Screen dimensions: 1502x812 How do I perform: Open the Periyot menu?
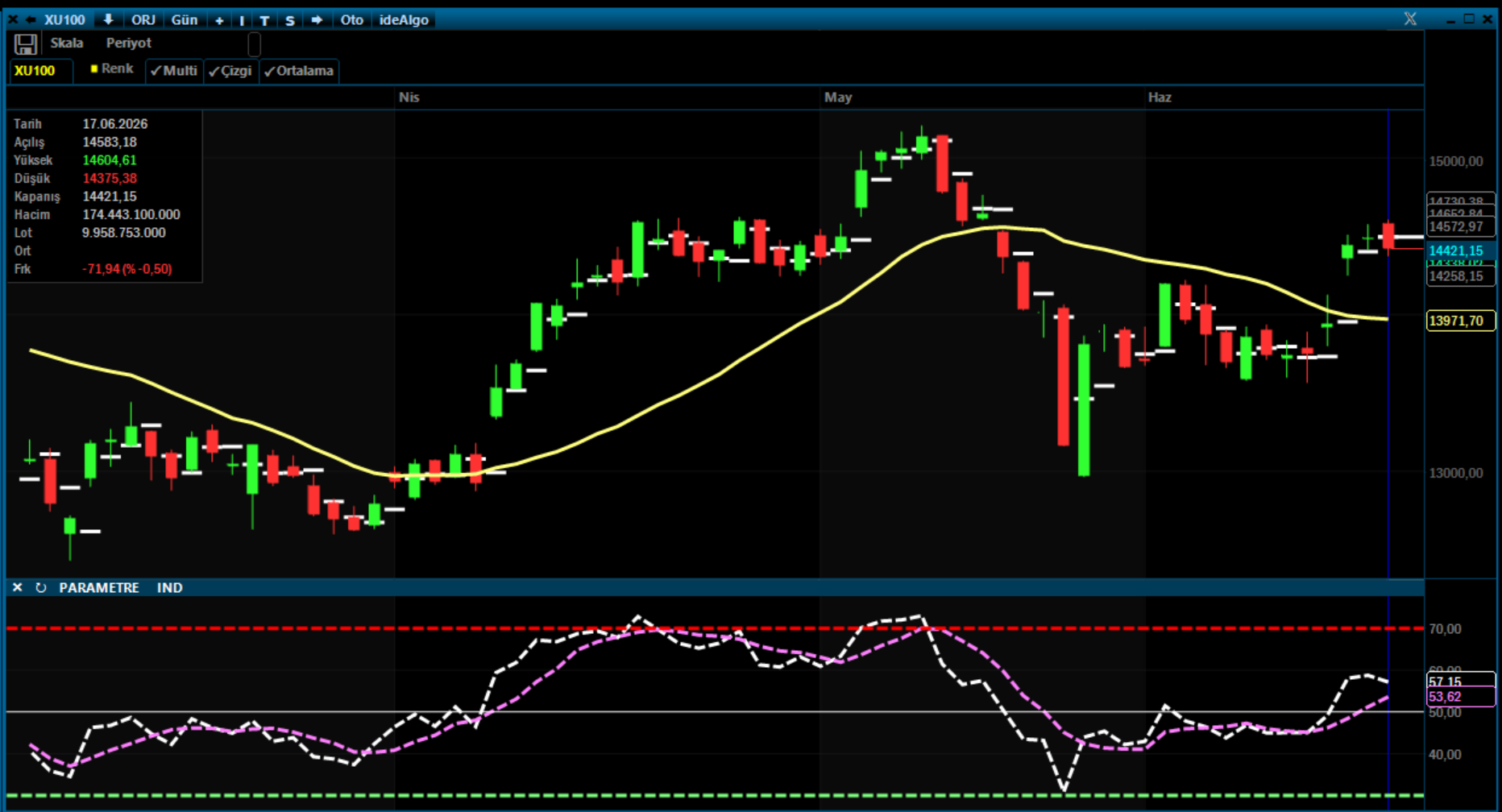[x=129, y=43]
